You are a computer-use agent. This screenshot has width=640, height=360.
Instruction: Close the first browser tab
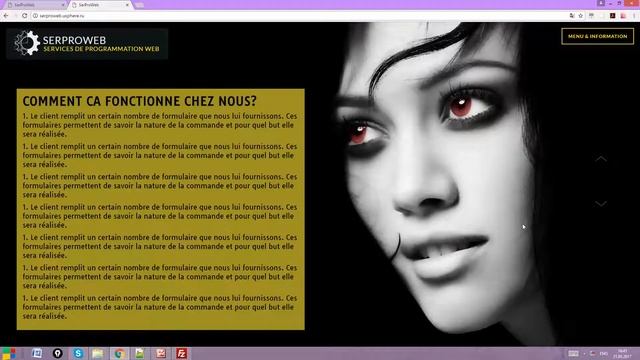click(x=63, y=5)
